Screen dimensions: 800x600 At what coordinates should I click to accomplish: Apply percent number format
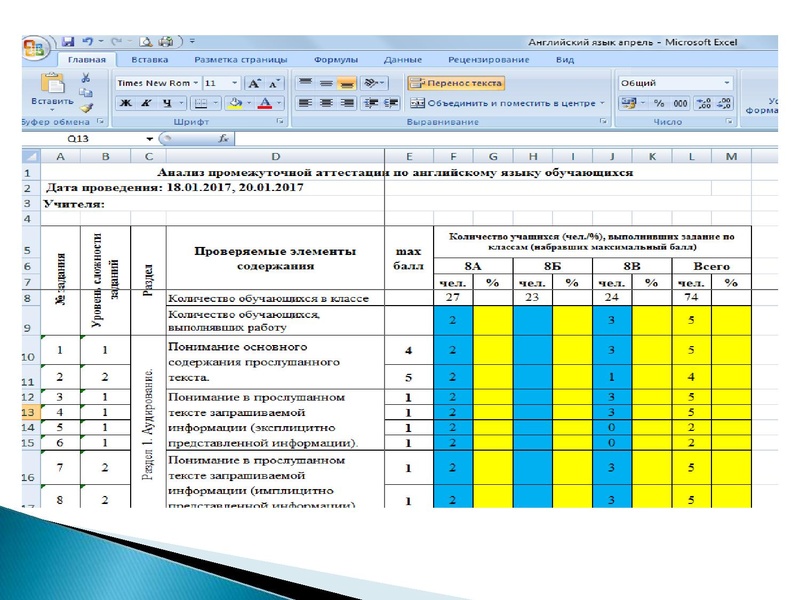tap(659, 103)
